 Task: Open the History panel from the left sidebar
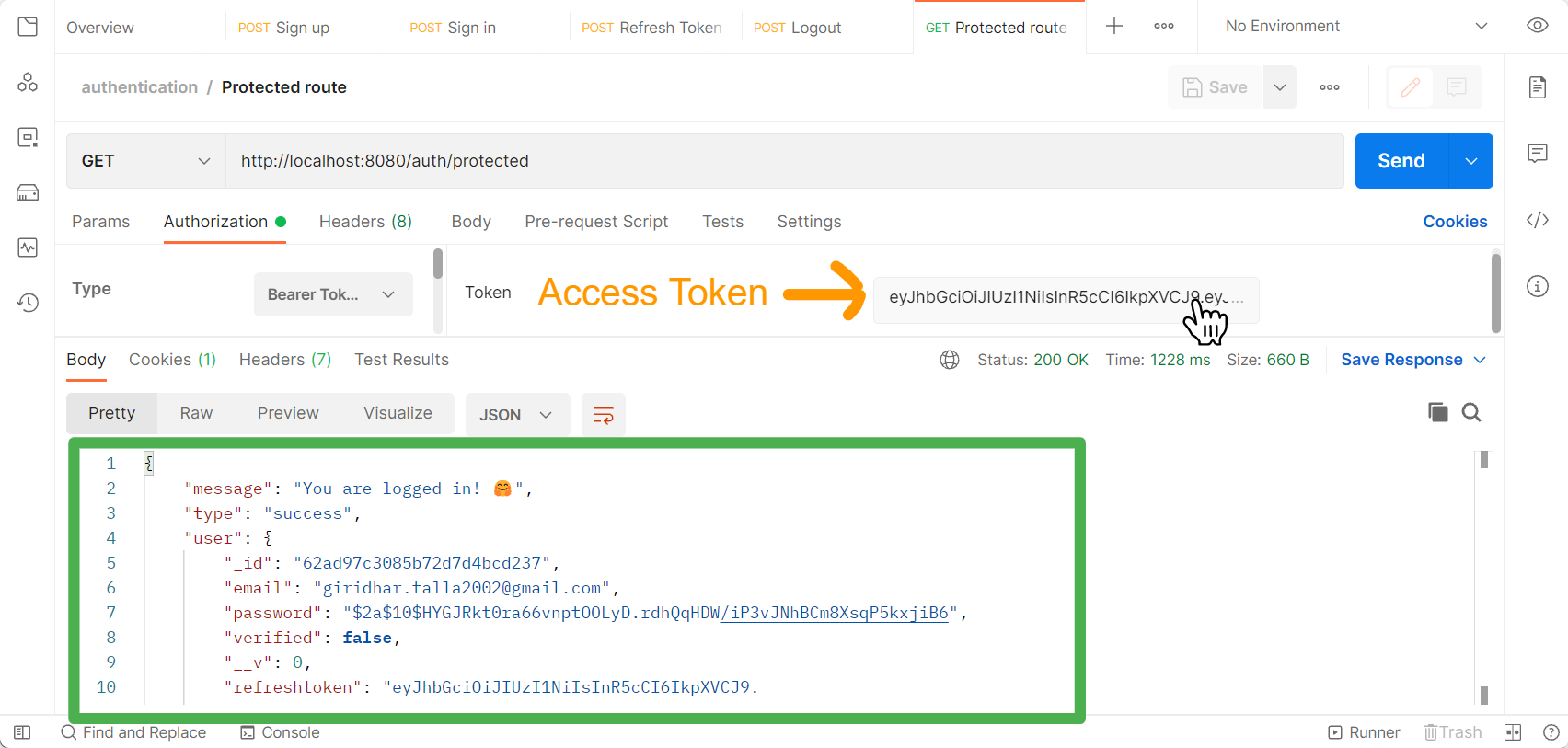coord(27,302)
